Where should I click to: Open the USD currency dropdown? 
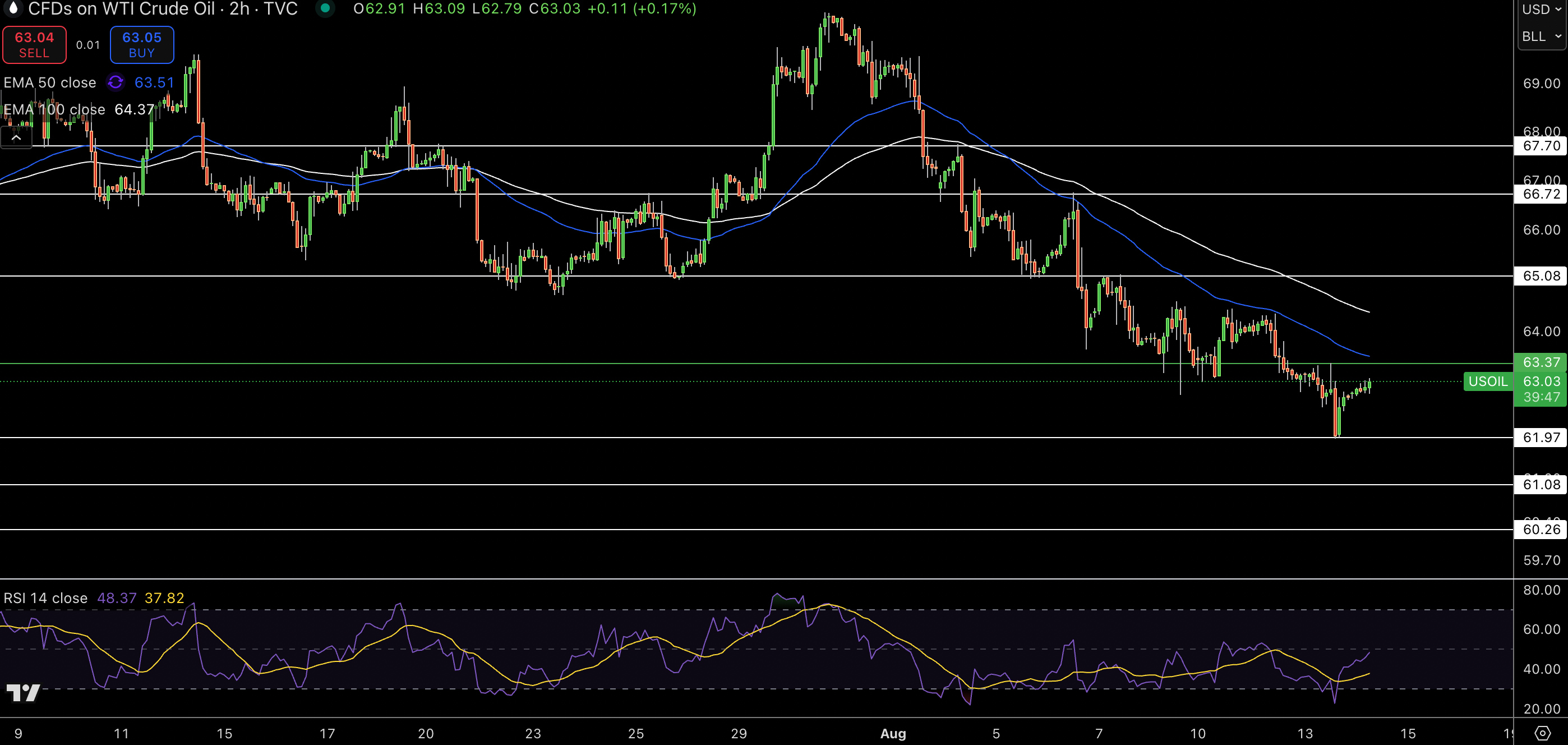1541,9
